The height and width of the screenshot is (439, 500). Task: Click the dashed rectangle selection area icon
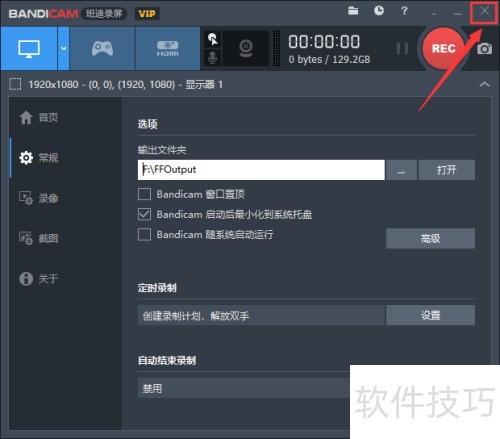click(x=15, y=84)
